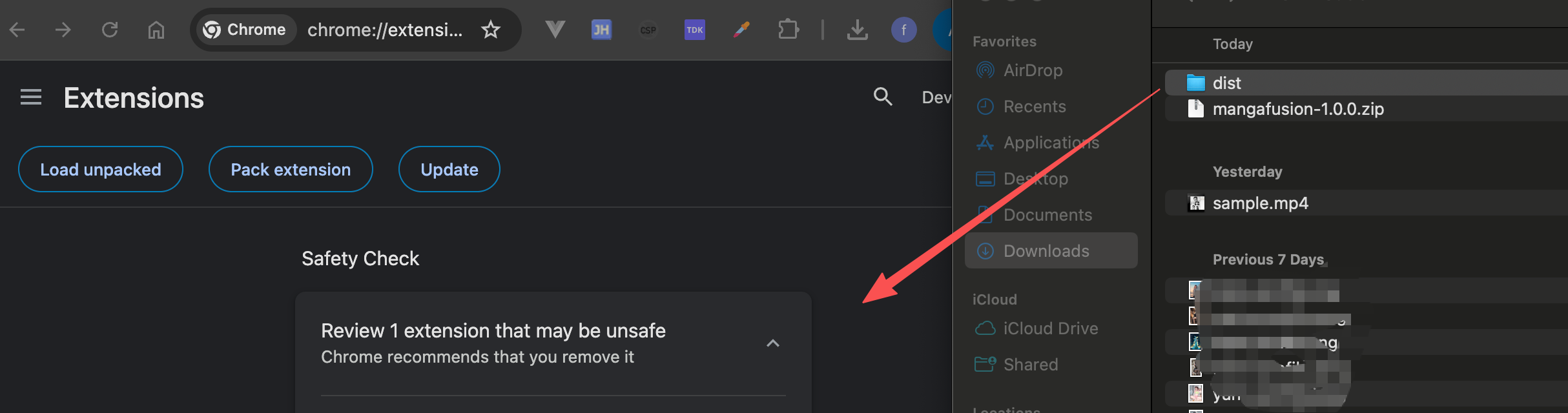Open Desktop in Finder sidebar
The height and width of the screenshot is (413, 1568).
1051,179
